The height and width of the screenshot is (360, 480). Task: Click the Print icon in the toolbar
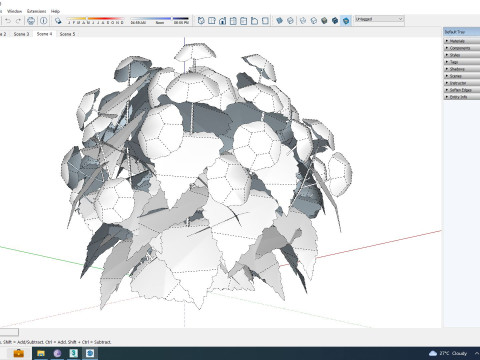pos(31,21)
